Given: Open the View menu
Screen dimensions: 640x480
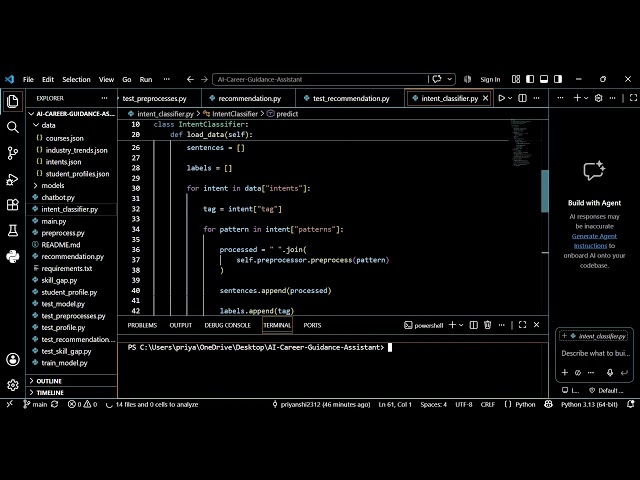Looking at the screenshot, I should (x=106, y=79).
